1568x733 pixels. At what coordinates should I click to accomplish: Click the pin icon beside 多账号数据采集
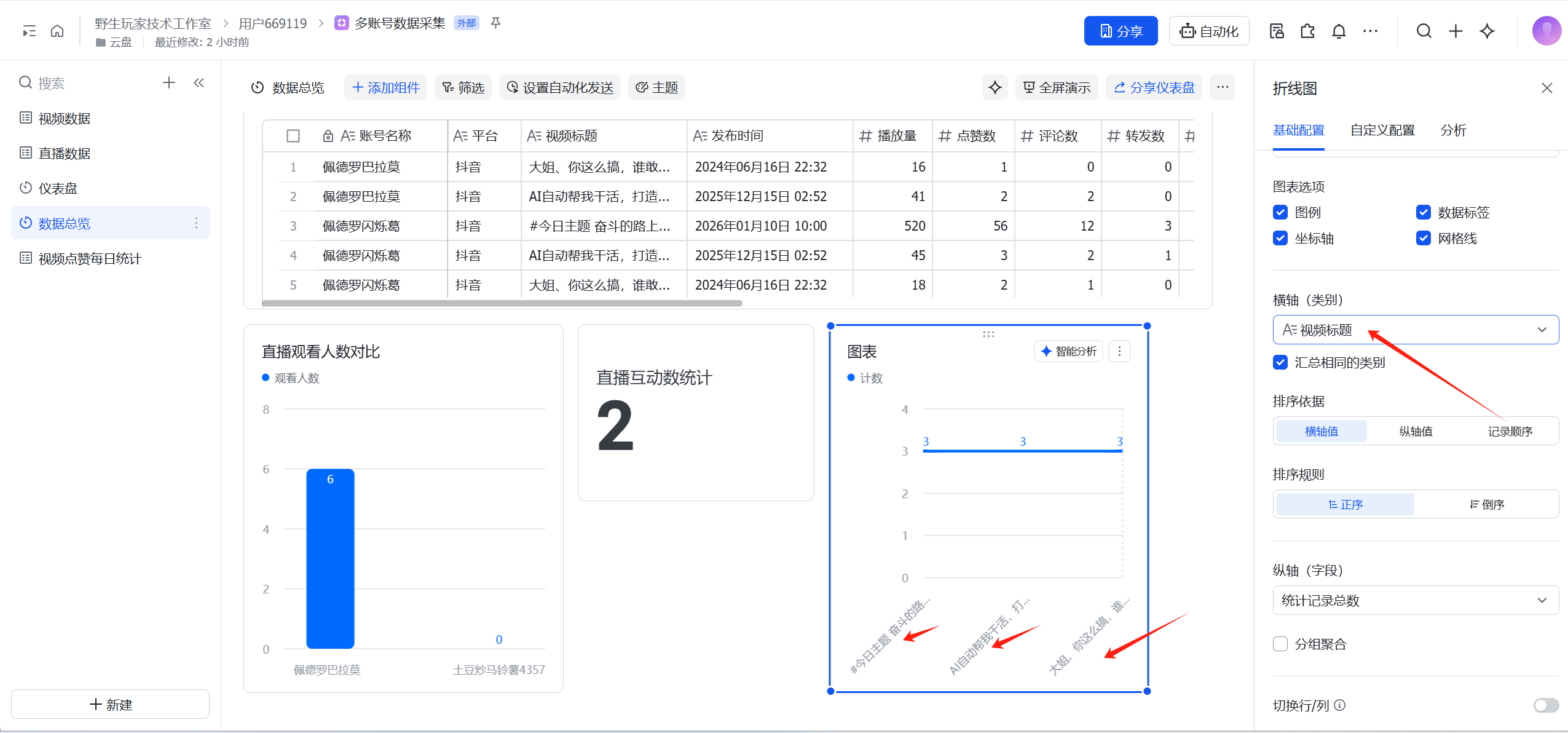(x=495, y=23)
